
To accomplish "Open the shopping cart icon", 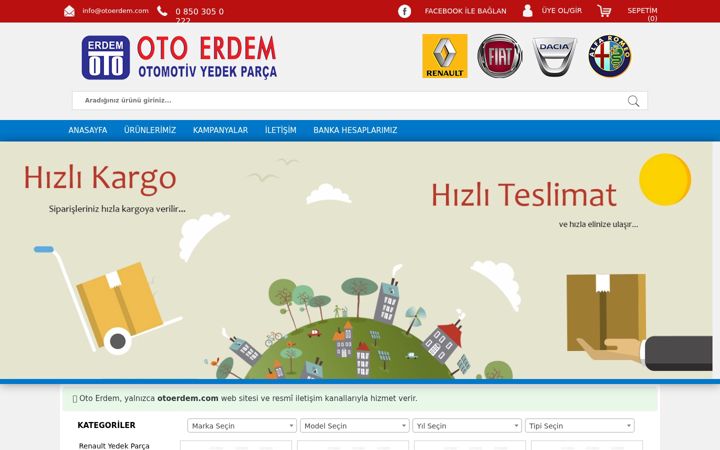I will click(x=604, y=11).
